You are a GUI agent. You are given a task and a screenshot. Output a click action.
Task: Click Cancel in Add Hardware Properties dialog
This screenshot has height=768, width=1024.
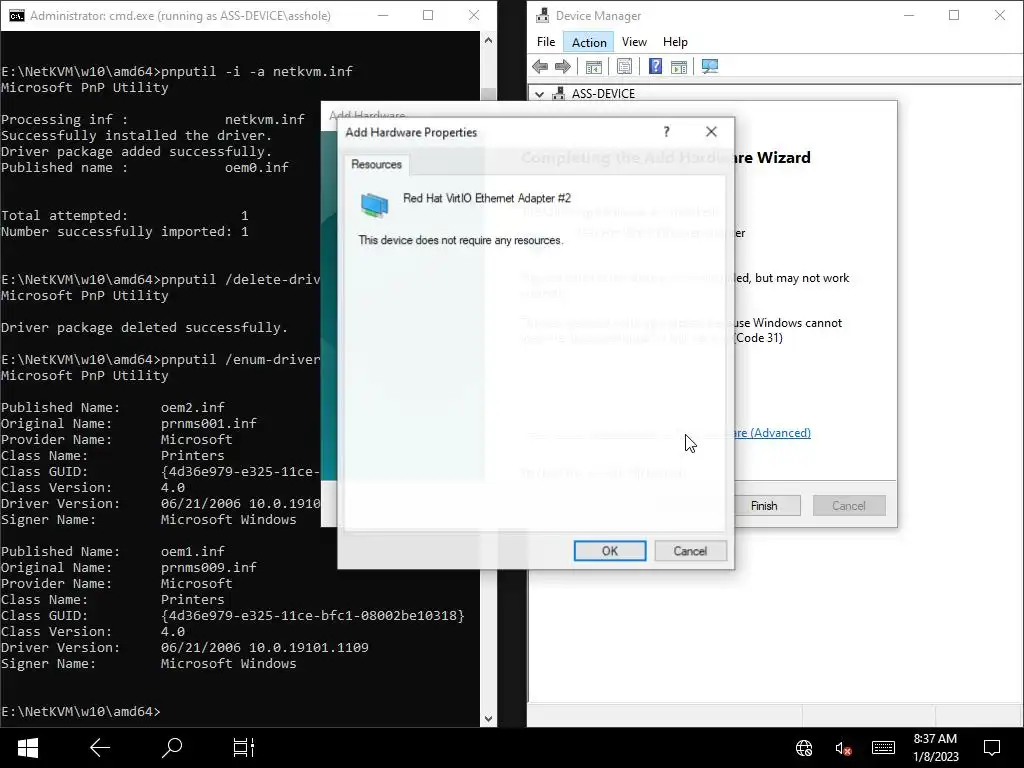[690, 551]
